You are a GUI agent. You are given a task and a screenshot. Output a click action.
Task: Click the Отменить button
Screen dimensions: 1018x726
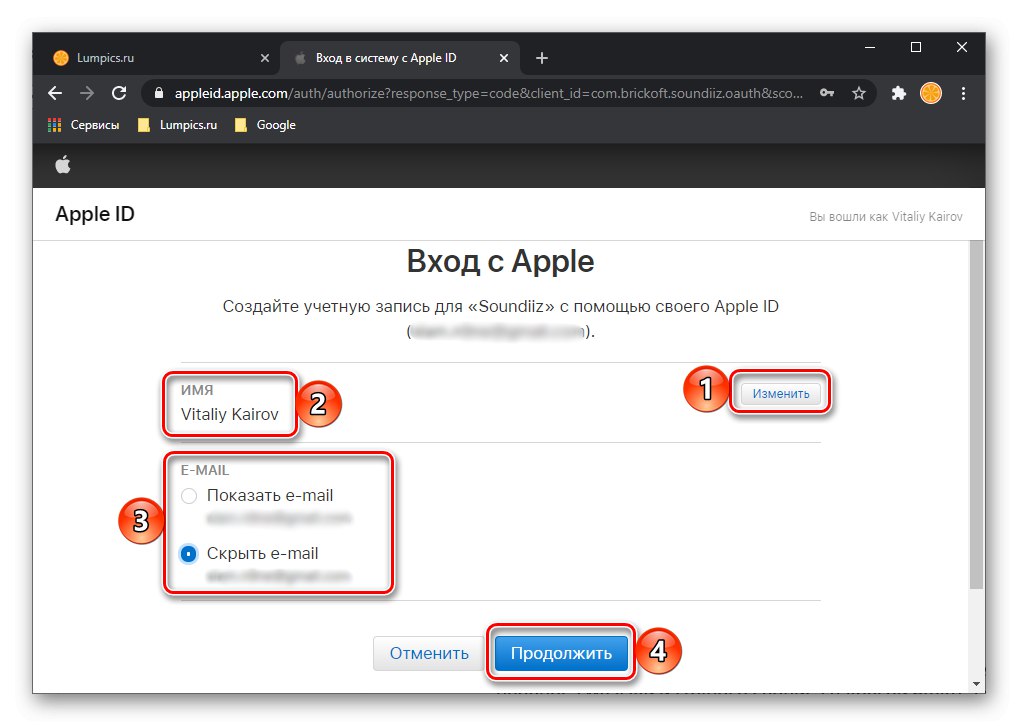click(x=429, y=653)
